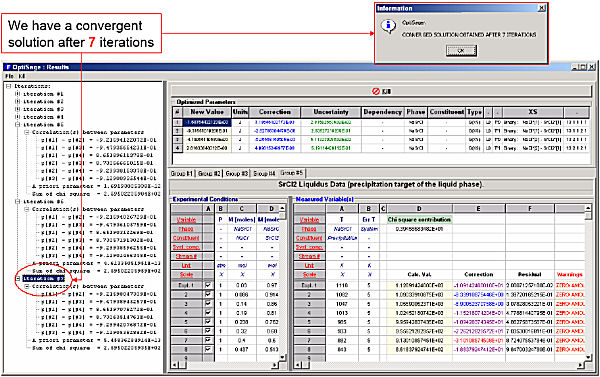The image size is (600, 377).
Task: Select the Iteration #7 tree item
Action: [43, 279]
